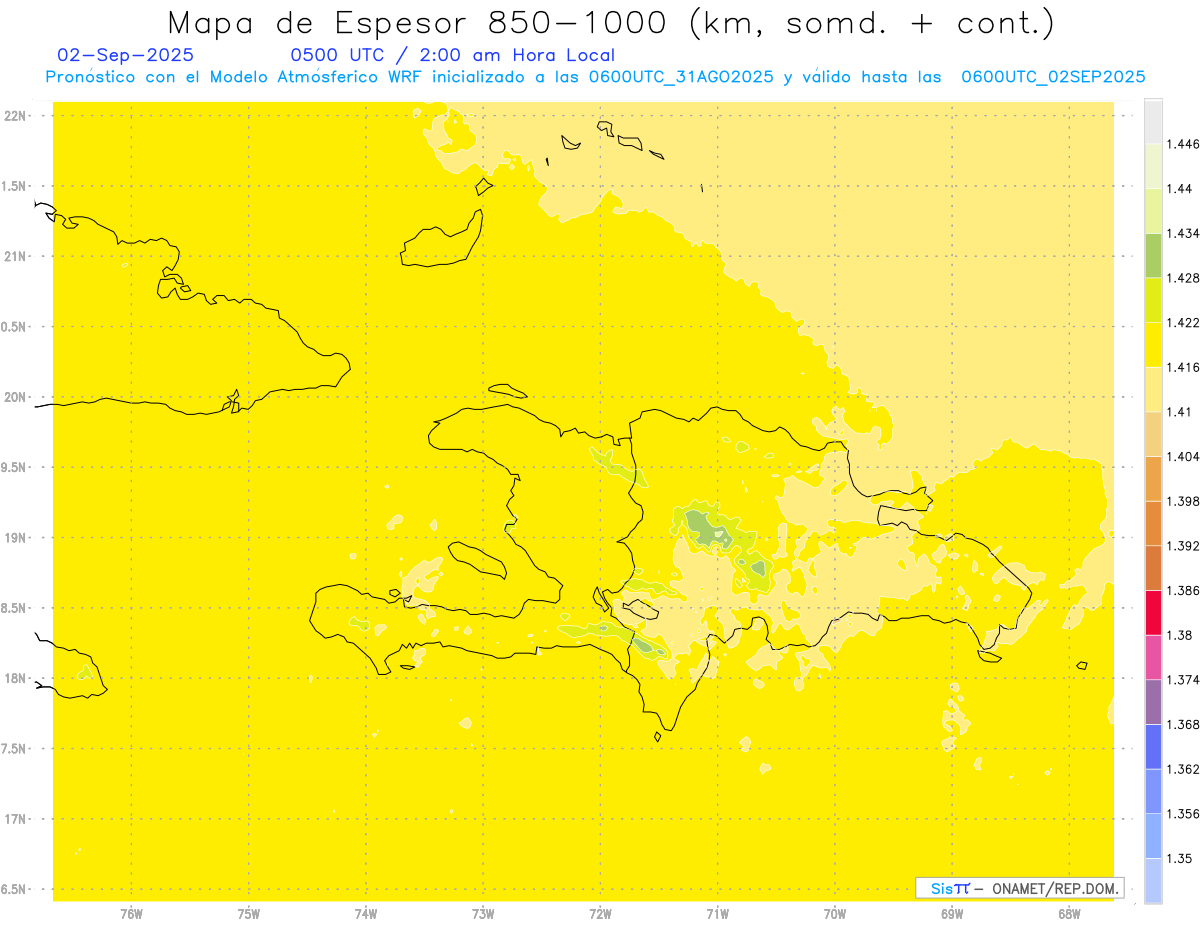1200x927 pixels.
Task: Click the '1.41' legend value
Action: pos(1179,412)
